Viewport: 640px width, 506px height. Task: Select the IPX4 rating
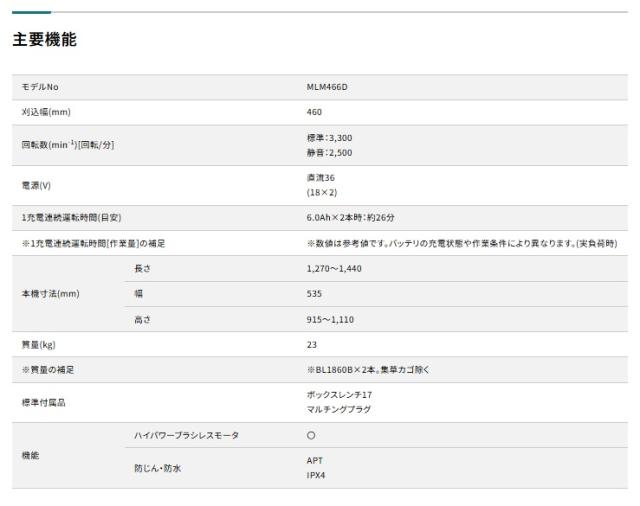coord(316,475)
